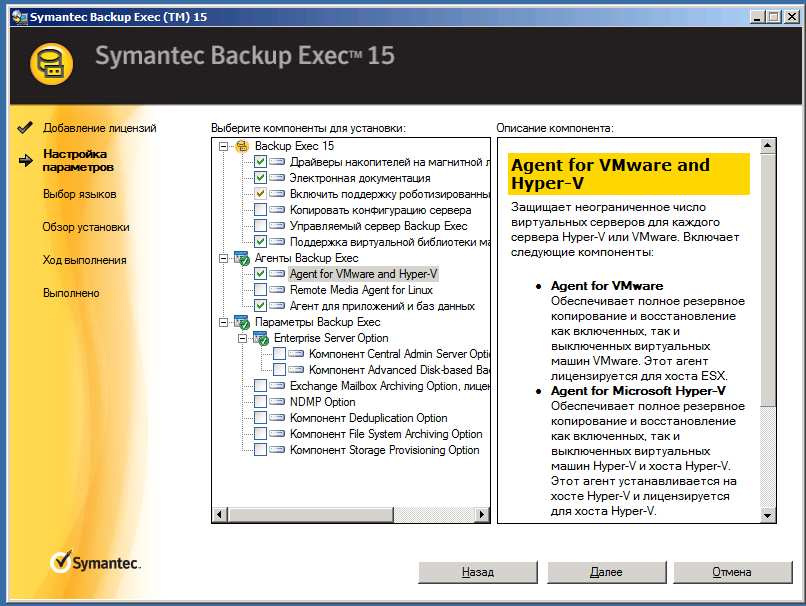Collapse the Backup Exec 15 tree node
The height and width of the screenshot is (606, 806).
[x=224, y=146]
